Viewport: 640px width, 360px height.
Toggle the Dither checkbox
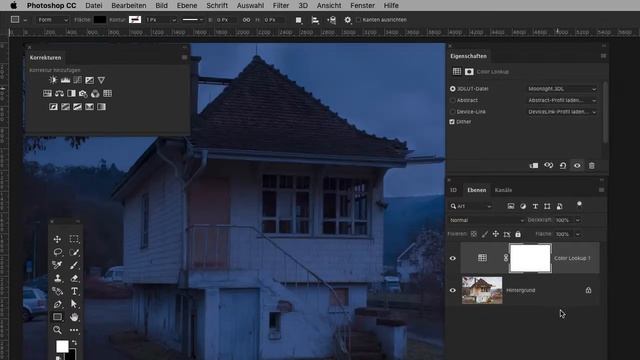pyautogui.click(x=452, y=122)
